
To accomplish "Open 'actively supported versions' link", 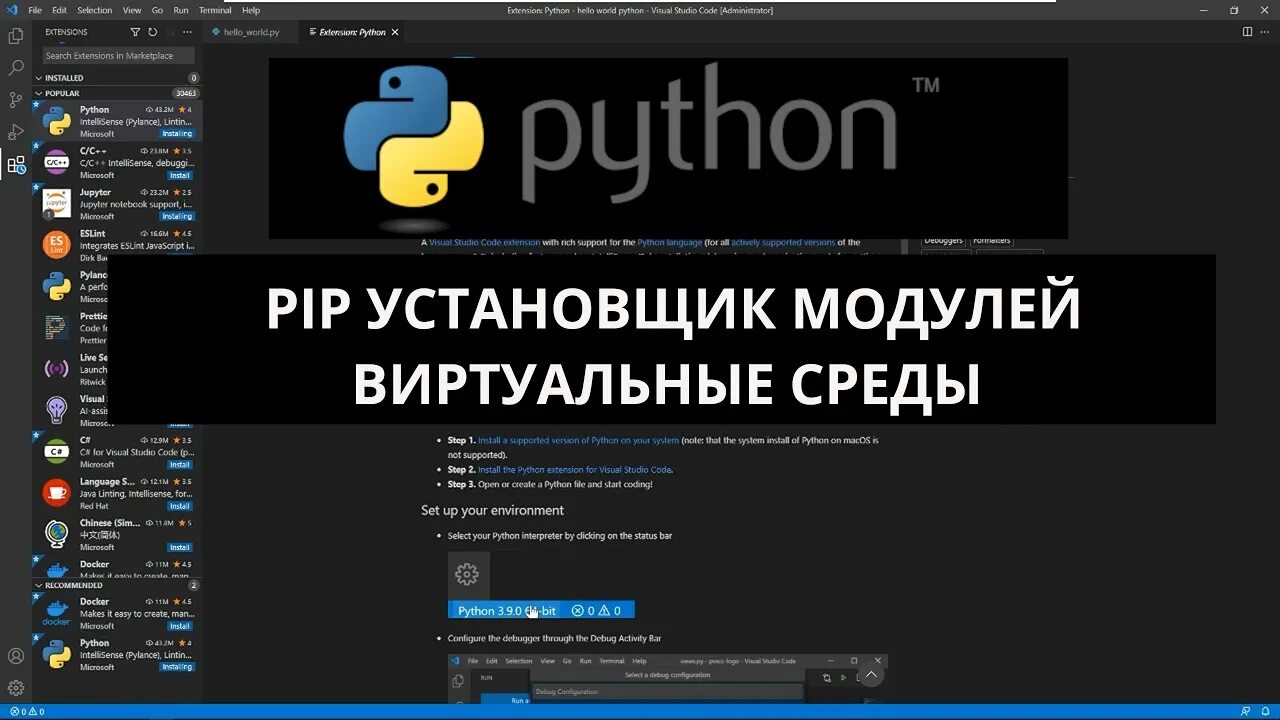I will click(783, 242).
